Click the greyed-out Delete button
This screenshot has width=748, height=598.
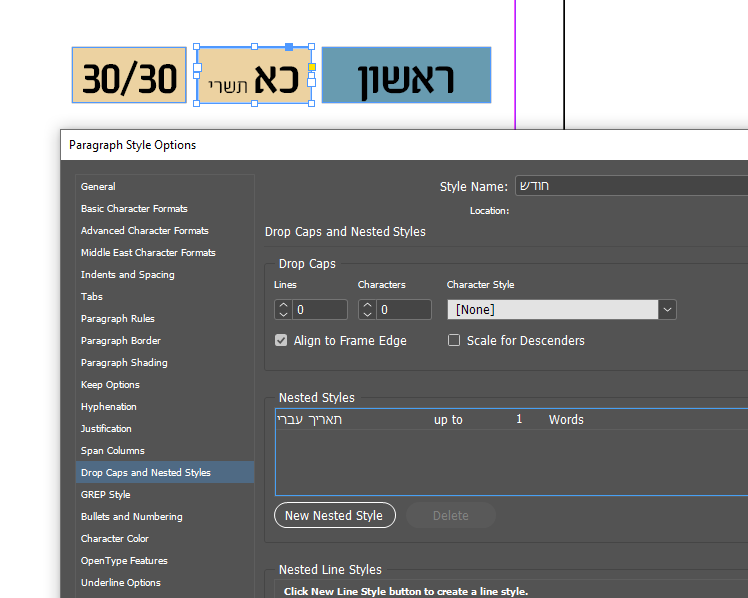click(450, 515)
